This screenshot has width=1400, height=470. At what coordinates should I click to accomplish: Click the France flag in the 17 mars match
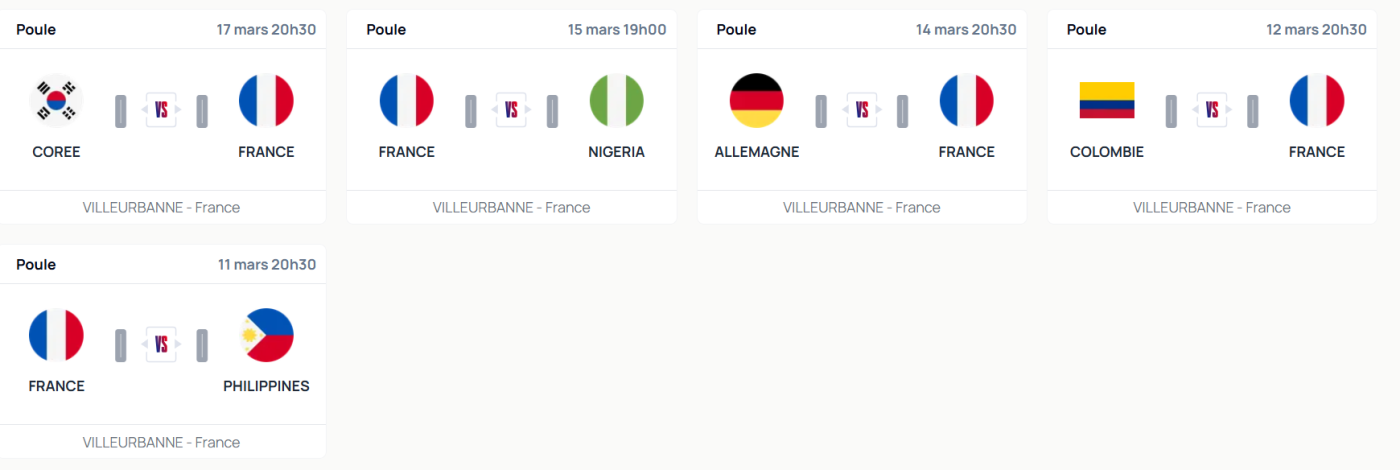[x=266, y=100]
